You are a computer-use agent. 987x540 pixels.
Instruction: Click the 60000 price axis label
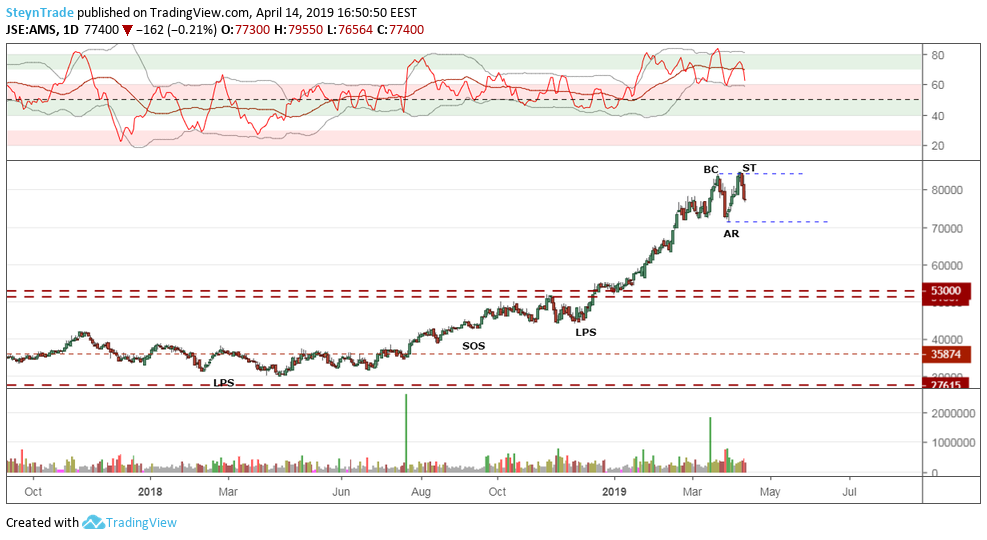(x=946, y=266)
